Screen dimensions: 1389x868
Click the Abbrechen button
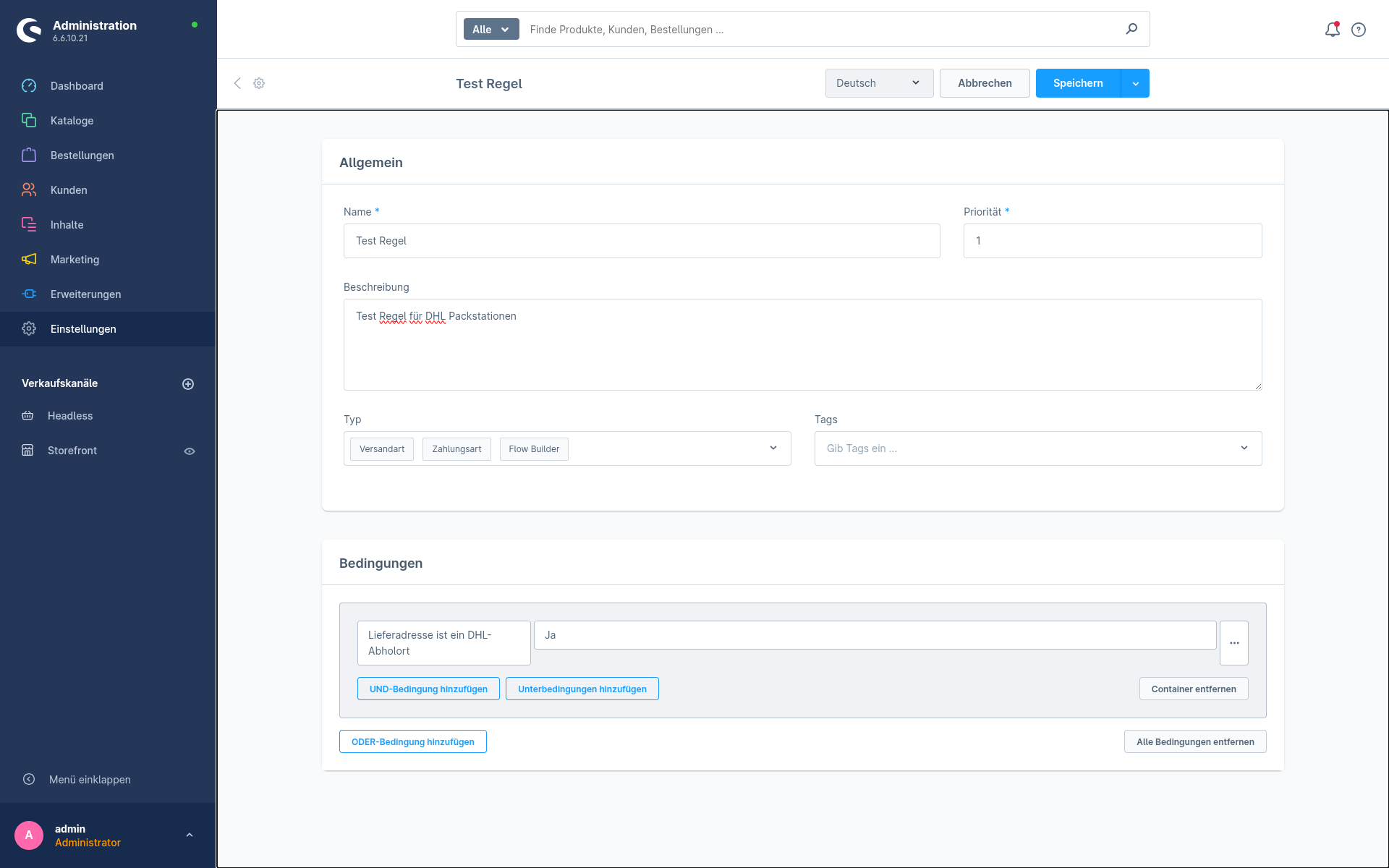(x=985, y=83)
